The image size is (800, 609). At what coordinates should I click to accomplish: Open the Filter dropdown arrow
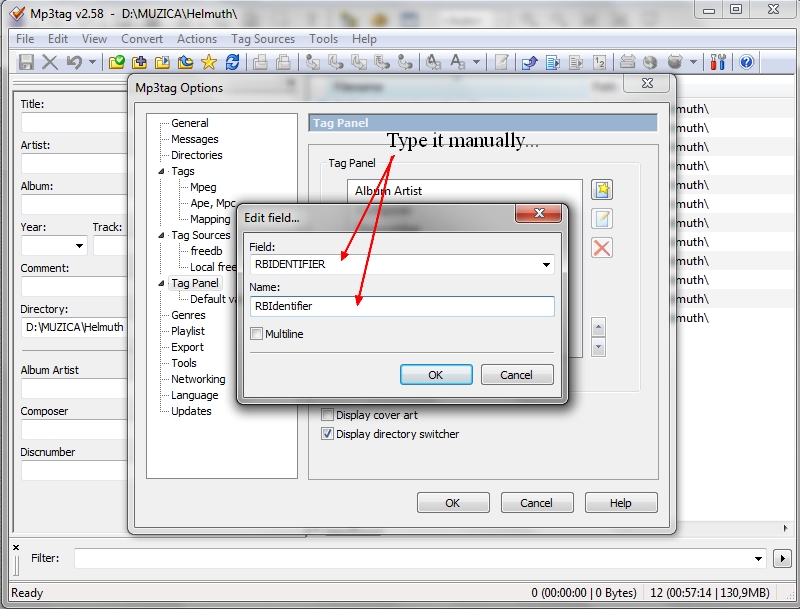[759, 559]
